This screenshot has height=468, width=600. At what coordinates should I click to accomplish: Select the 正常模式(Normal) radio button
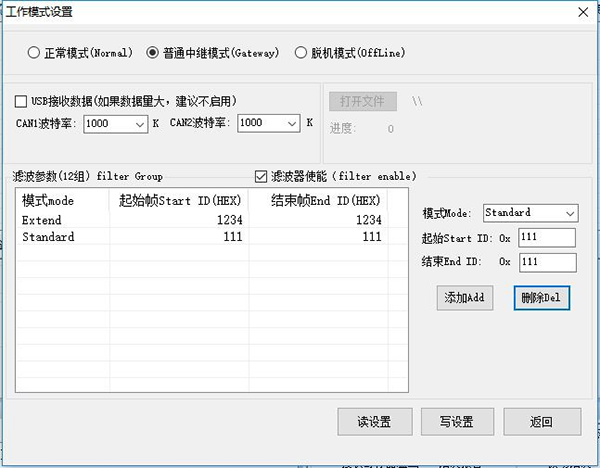point(34,52)
